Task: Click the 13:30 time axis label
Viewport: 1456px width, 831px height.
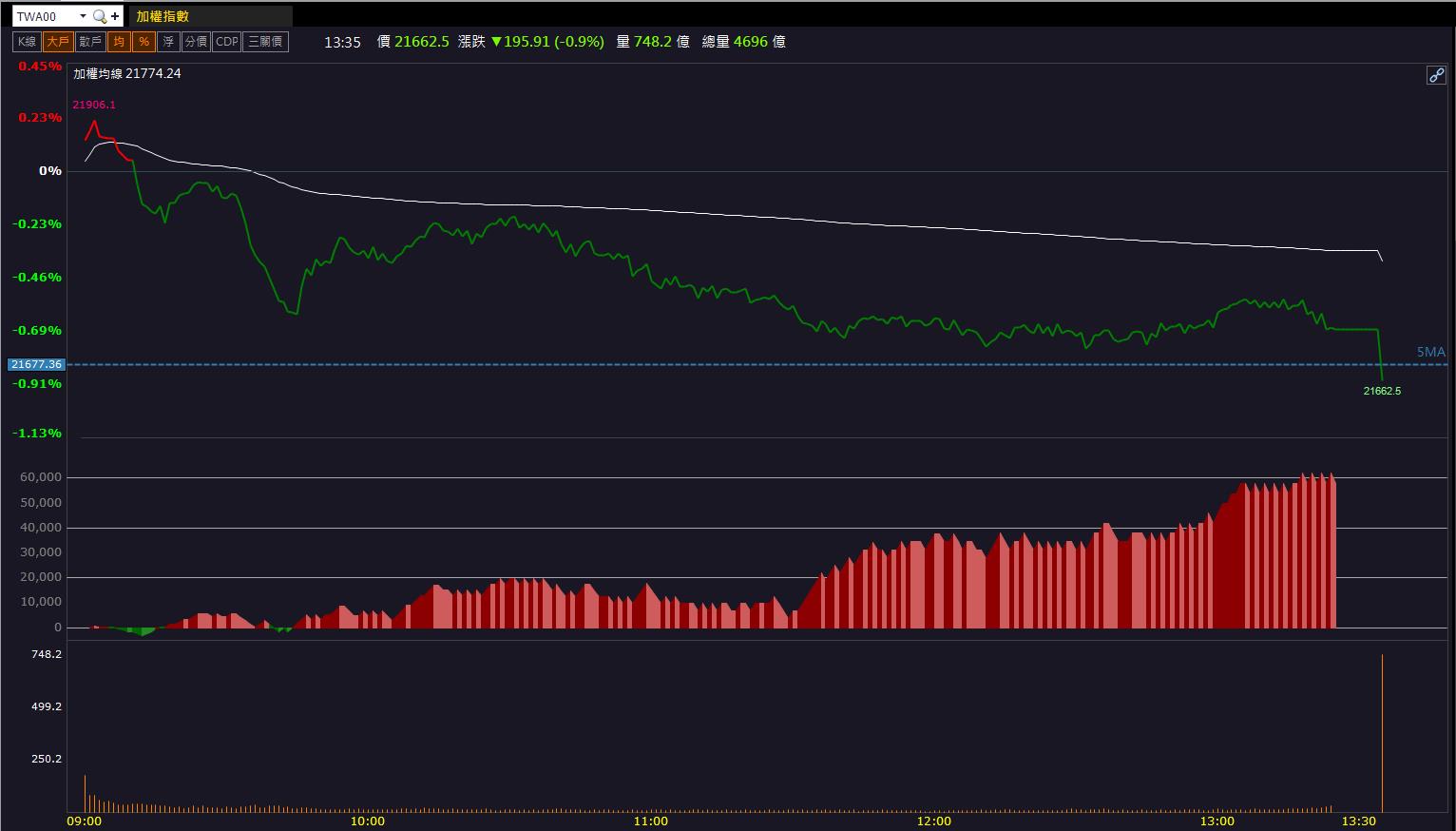Action: coord(1358,821)
